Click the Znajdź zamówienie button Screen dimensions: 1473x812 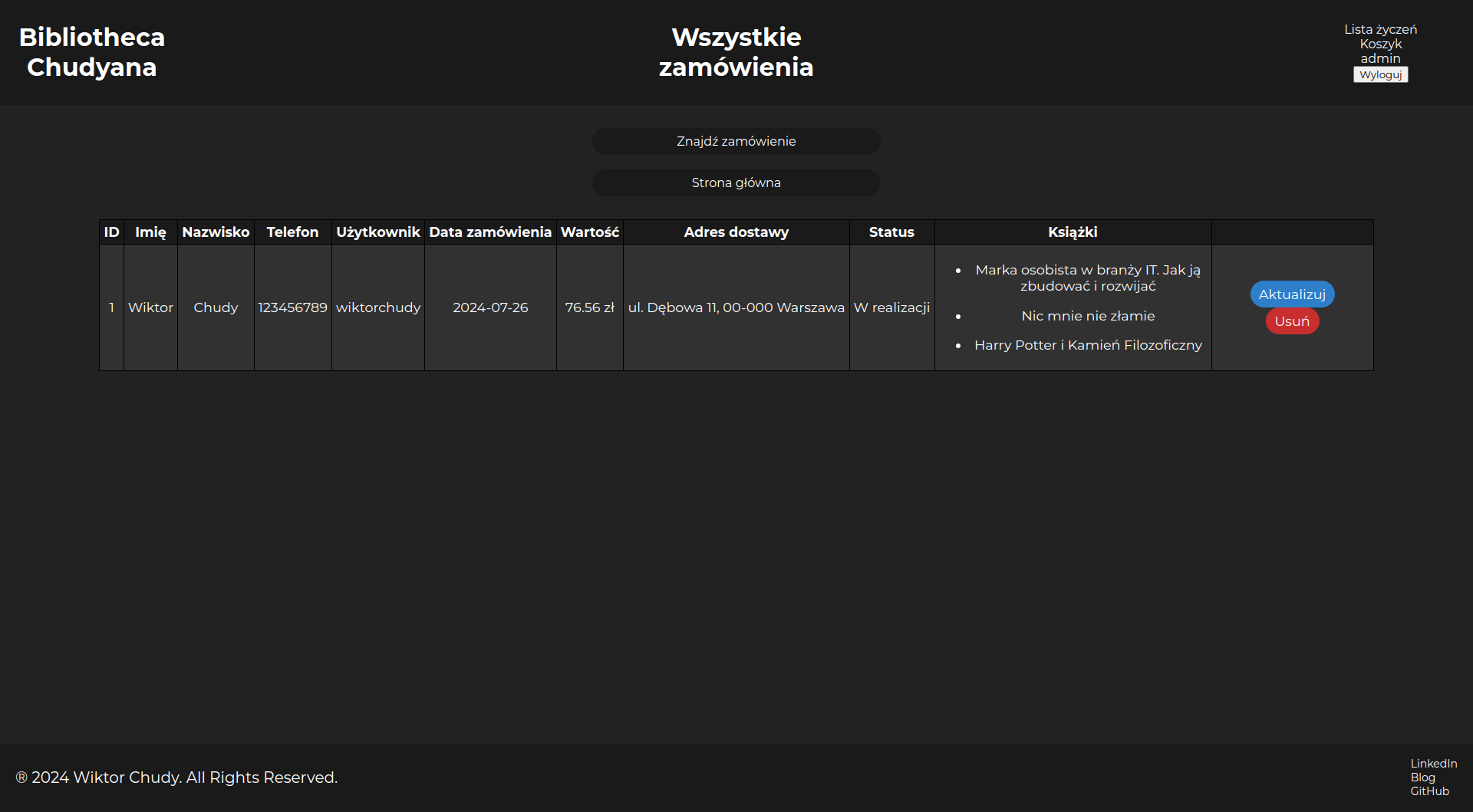(x=736, y=141)
